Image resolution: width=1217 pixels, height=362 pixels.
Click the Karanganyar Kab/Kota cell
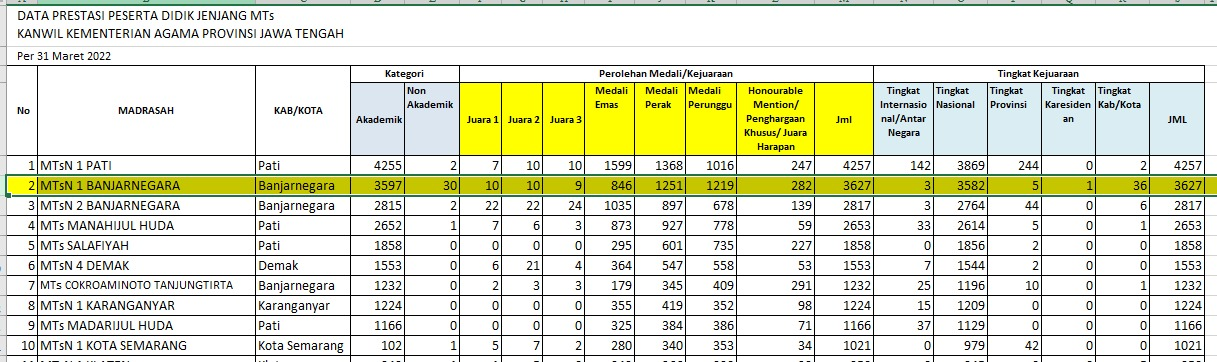303,305
